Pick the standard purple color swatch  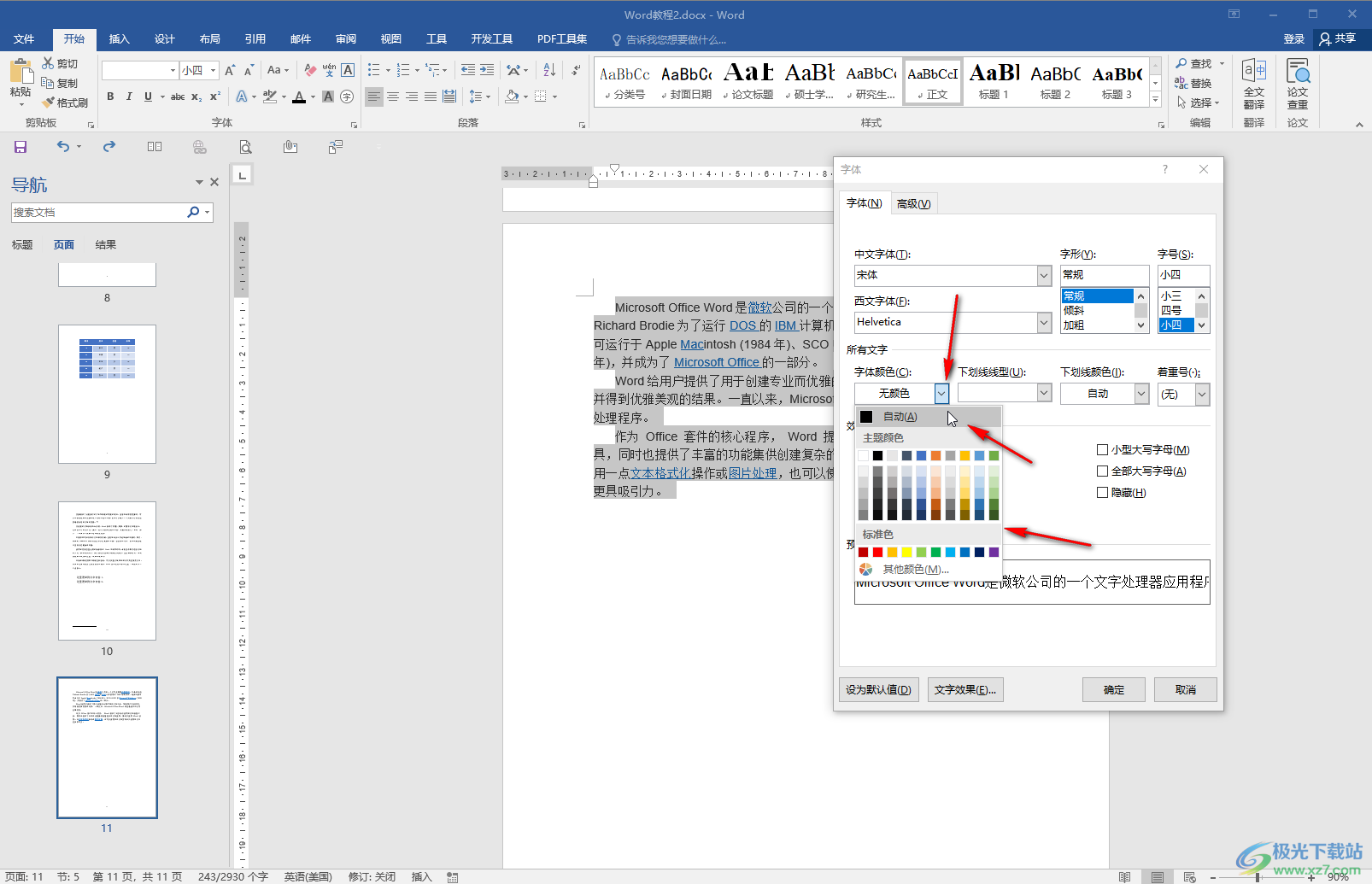(x=994, y=553)
